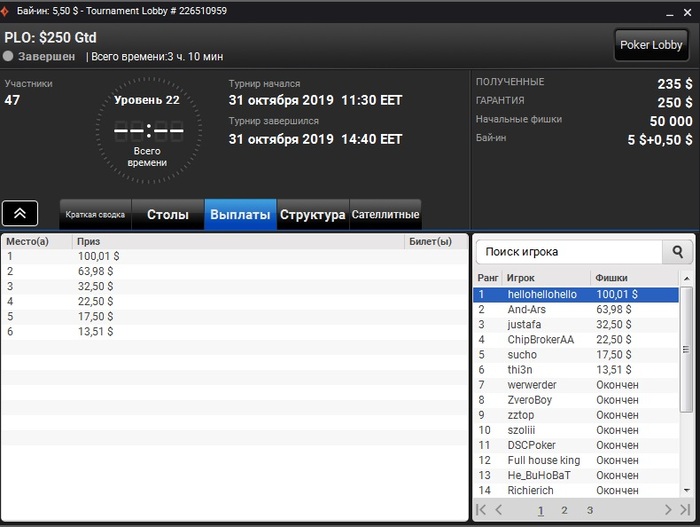
Task: Go to previous page of players
Action: pyautogui.click(x=499, y=510)
